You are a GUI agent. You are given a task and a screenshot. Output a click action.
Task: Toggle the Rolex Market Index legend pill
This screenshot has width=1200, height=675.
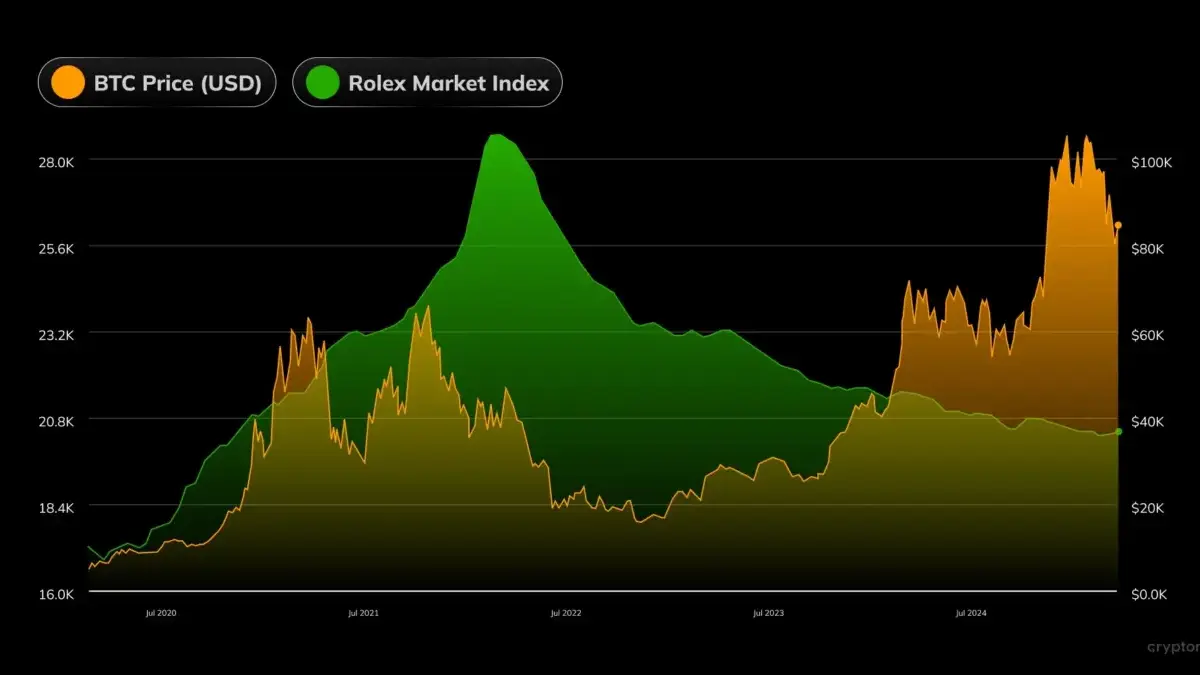click(427, 83)
